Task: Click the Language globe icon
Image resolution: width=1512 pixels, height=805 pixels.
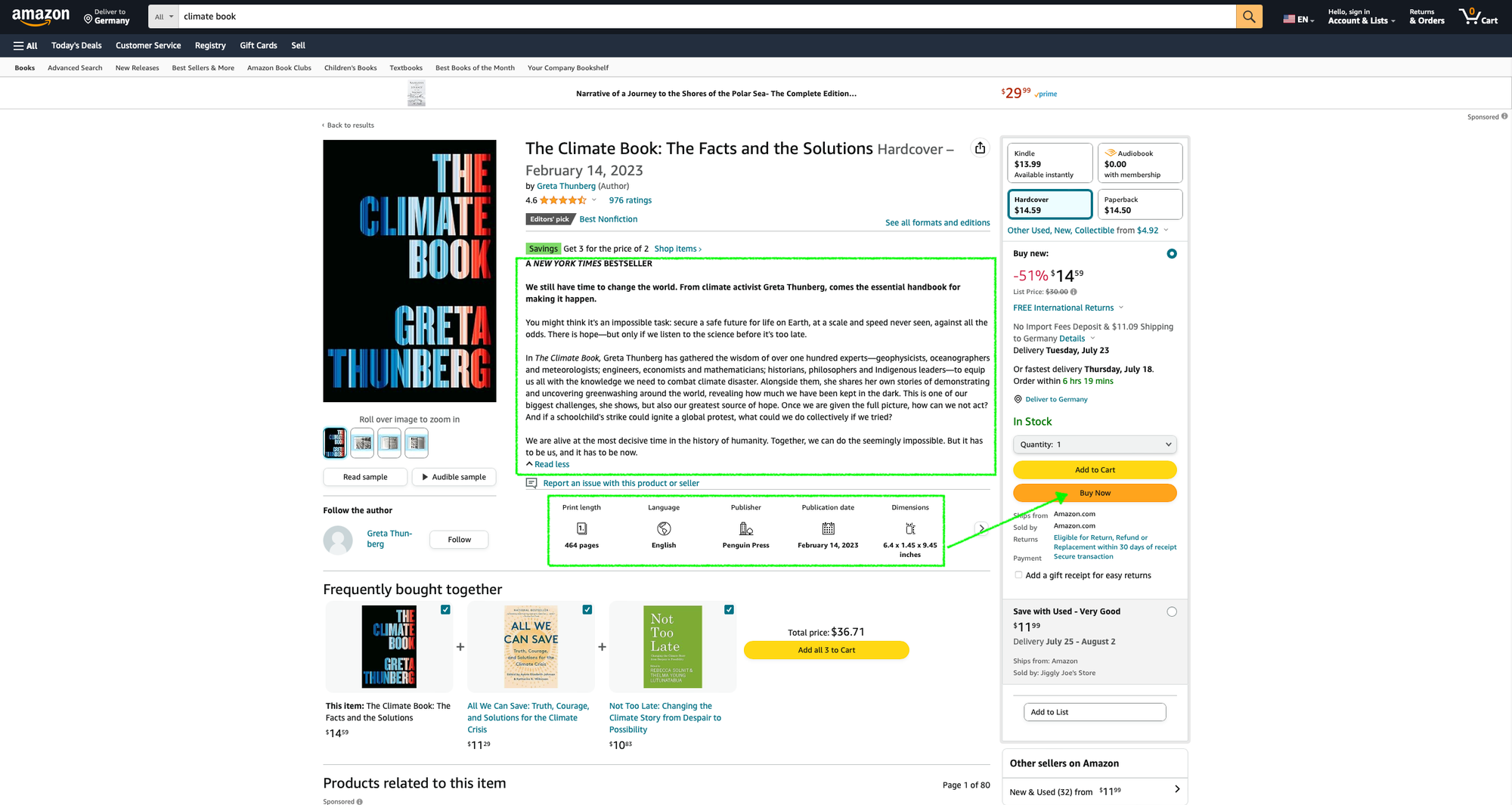Action: coord(664,528)
